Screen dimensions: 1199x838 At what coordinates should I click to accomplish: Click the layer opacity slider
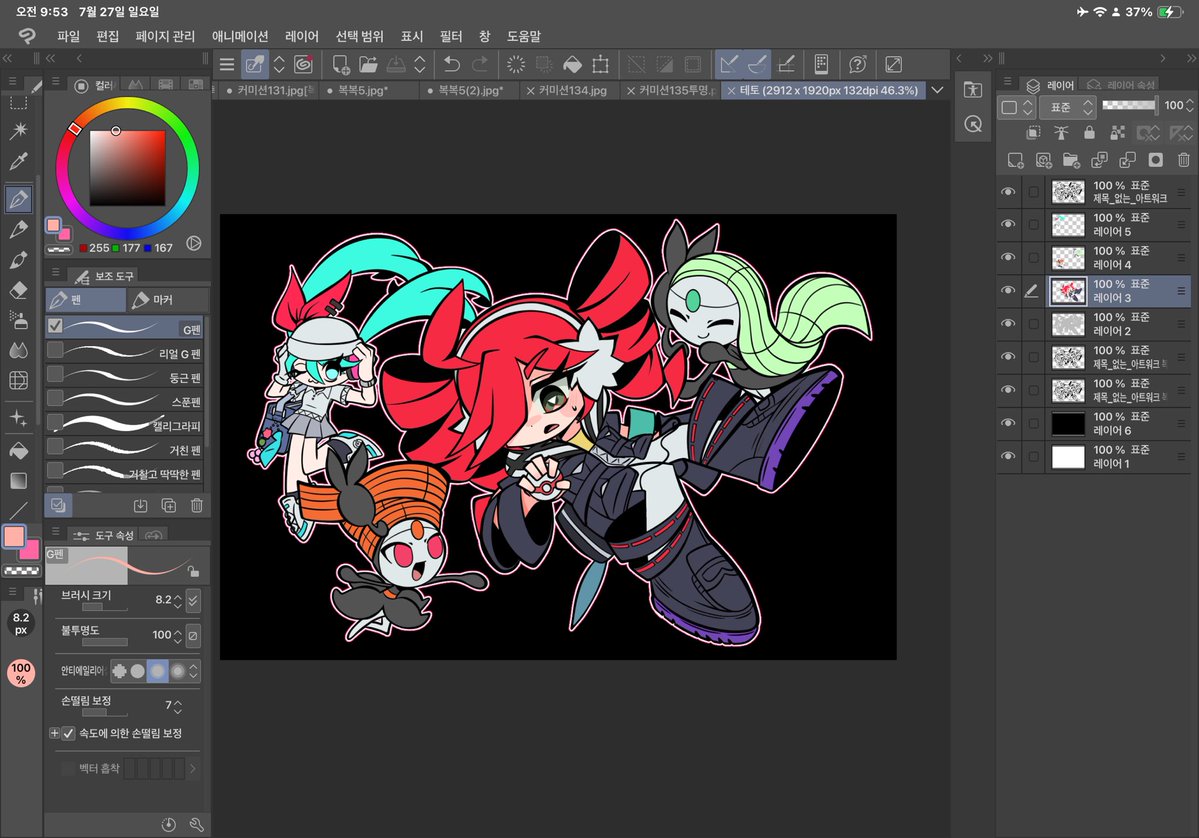pyautogui.click(x=1129, y=106)
